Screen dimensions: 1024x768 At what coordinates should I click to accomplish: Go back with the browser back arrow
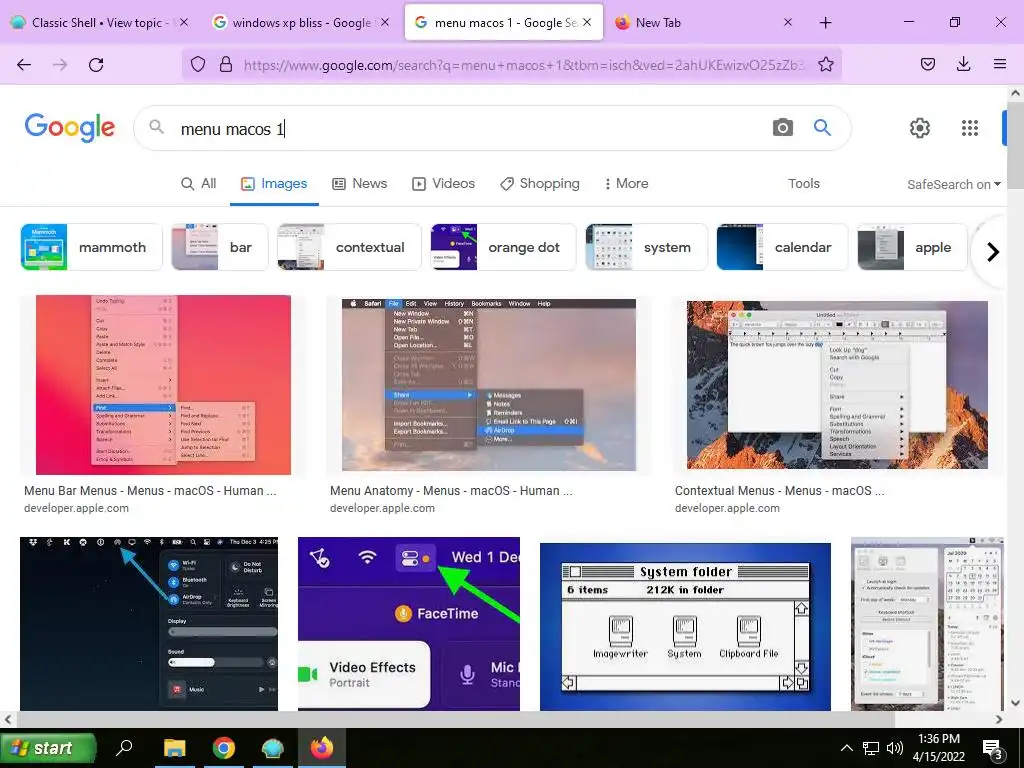point(24,64)
